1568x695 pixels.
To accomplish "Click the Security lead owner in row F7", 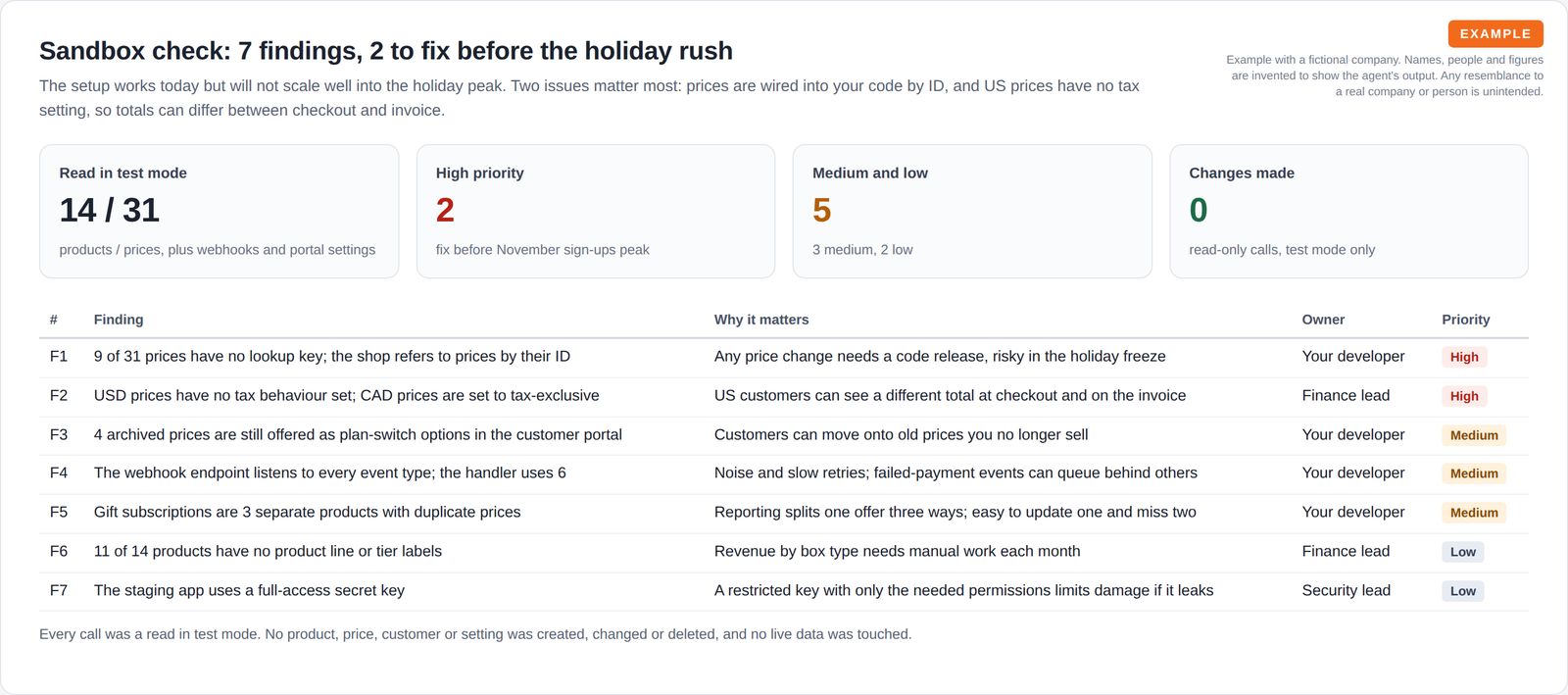I will [x=1346, y=590].
